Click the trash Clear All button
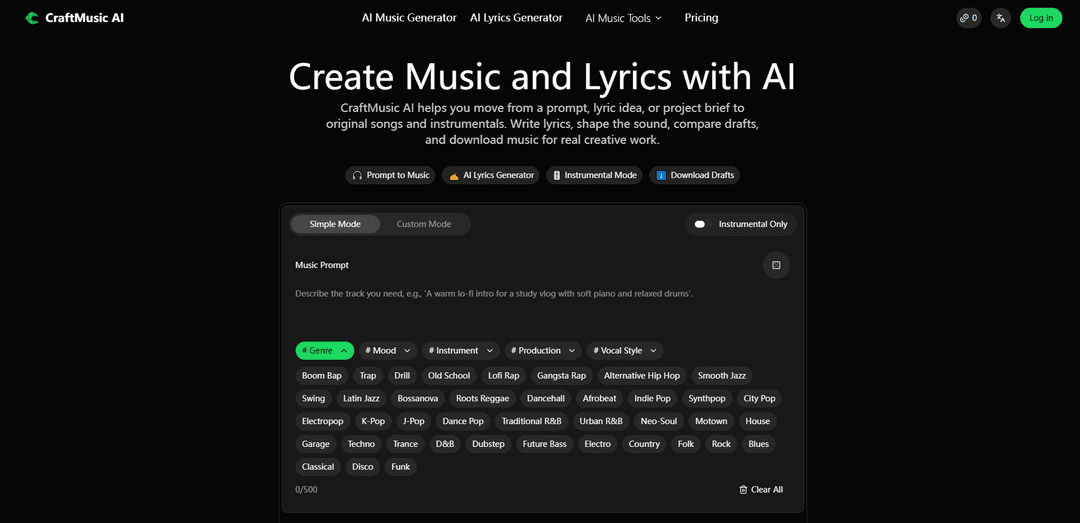This screenshot has width=1080, height=523. [761, 489]
